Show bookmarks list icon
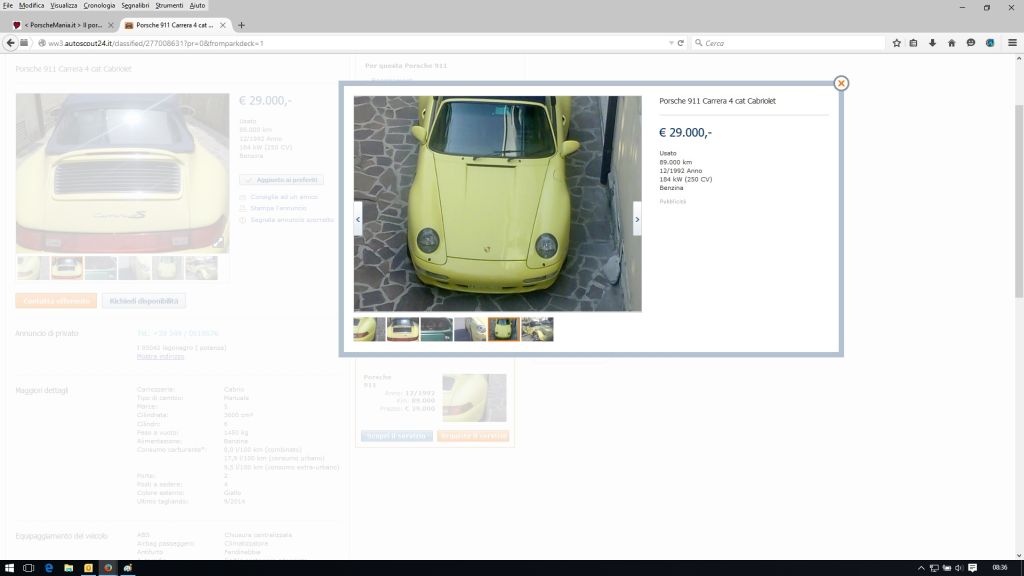 pos(914,43)
